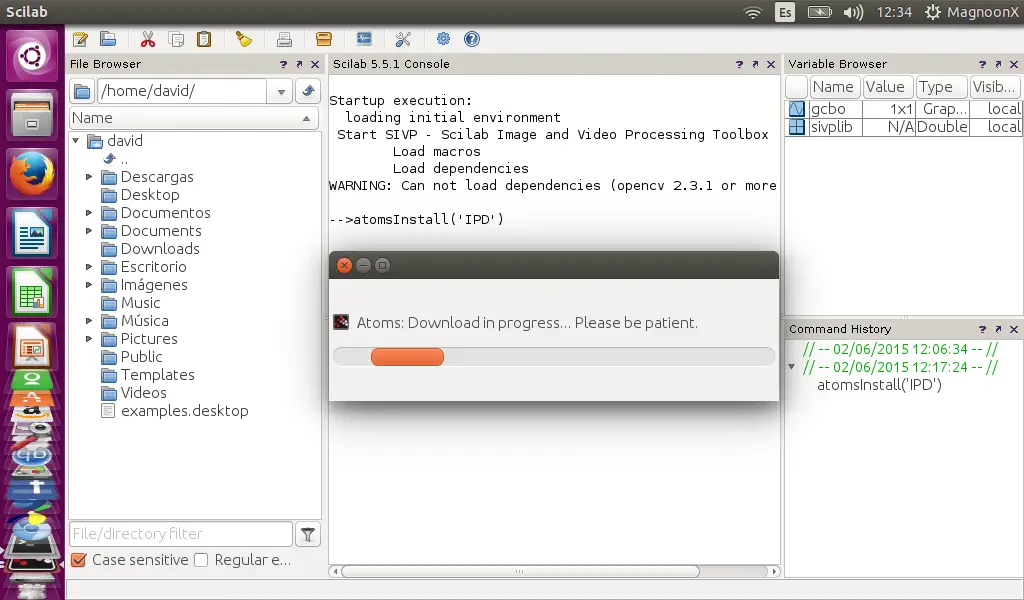Select the Downloads folder
The image size is (1024, 600).
pos(160,249)
